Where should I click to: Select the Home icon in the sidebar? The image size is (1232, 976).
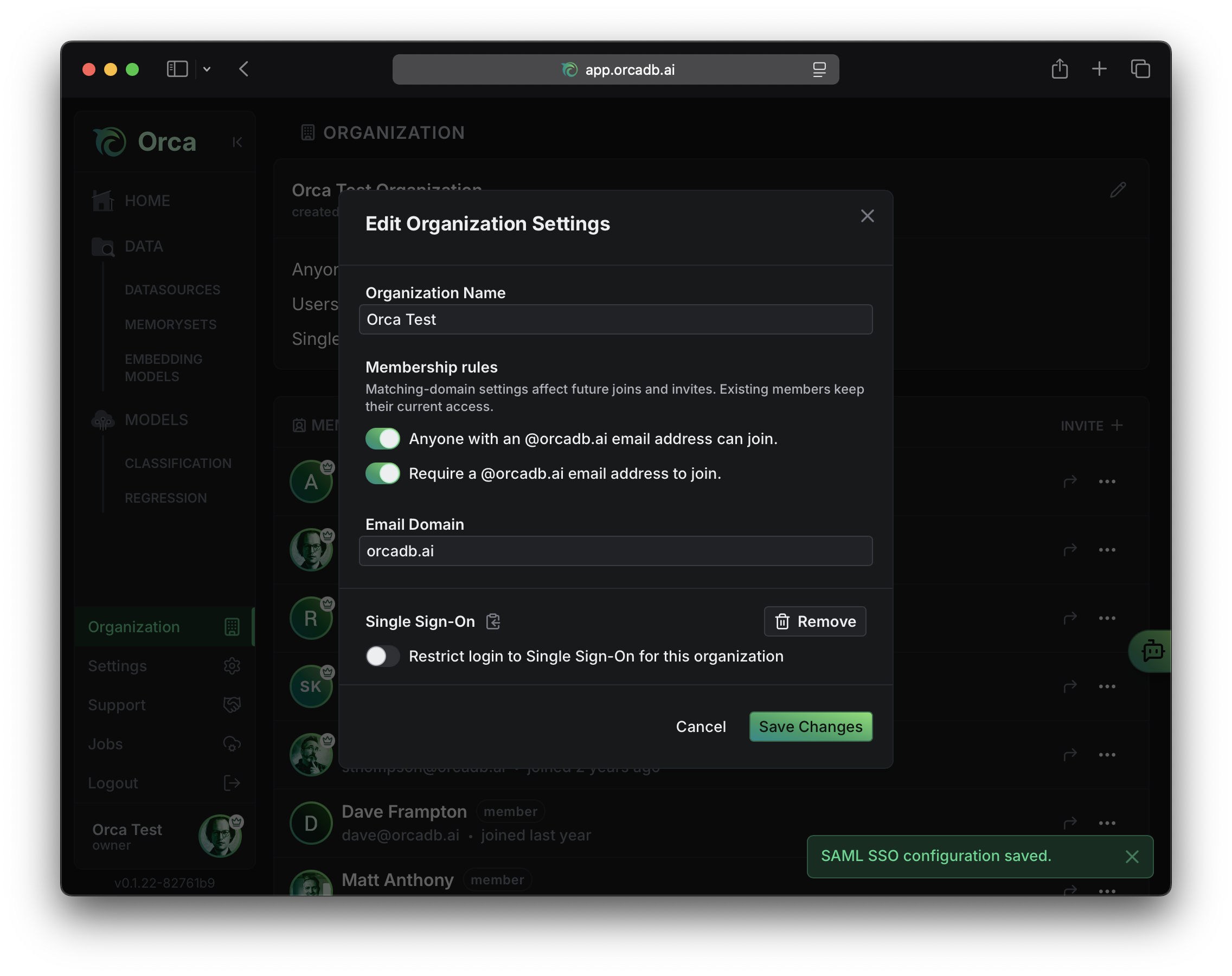(x=103, y=201)
